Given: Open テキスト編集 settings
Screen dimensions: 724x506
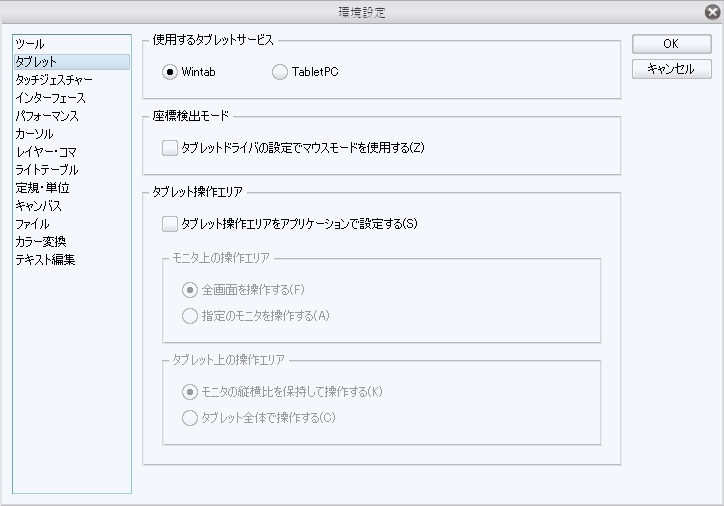Looking at the screenshot, I should click(x=45, y=260).
